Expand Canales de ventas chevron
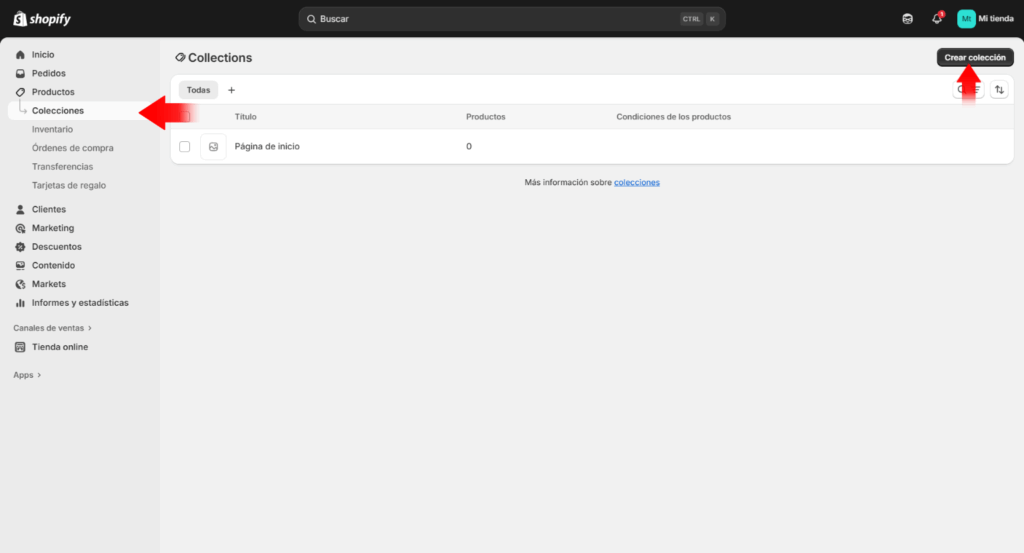This screenshot has height=553, width=1024. (x=90, y=328)
